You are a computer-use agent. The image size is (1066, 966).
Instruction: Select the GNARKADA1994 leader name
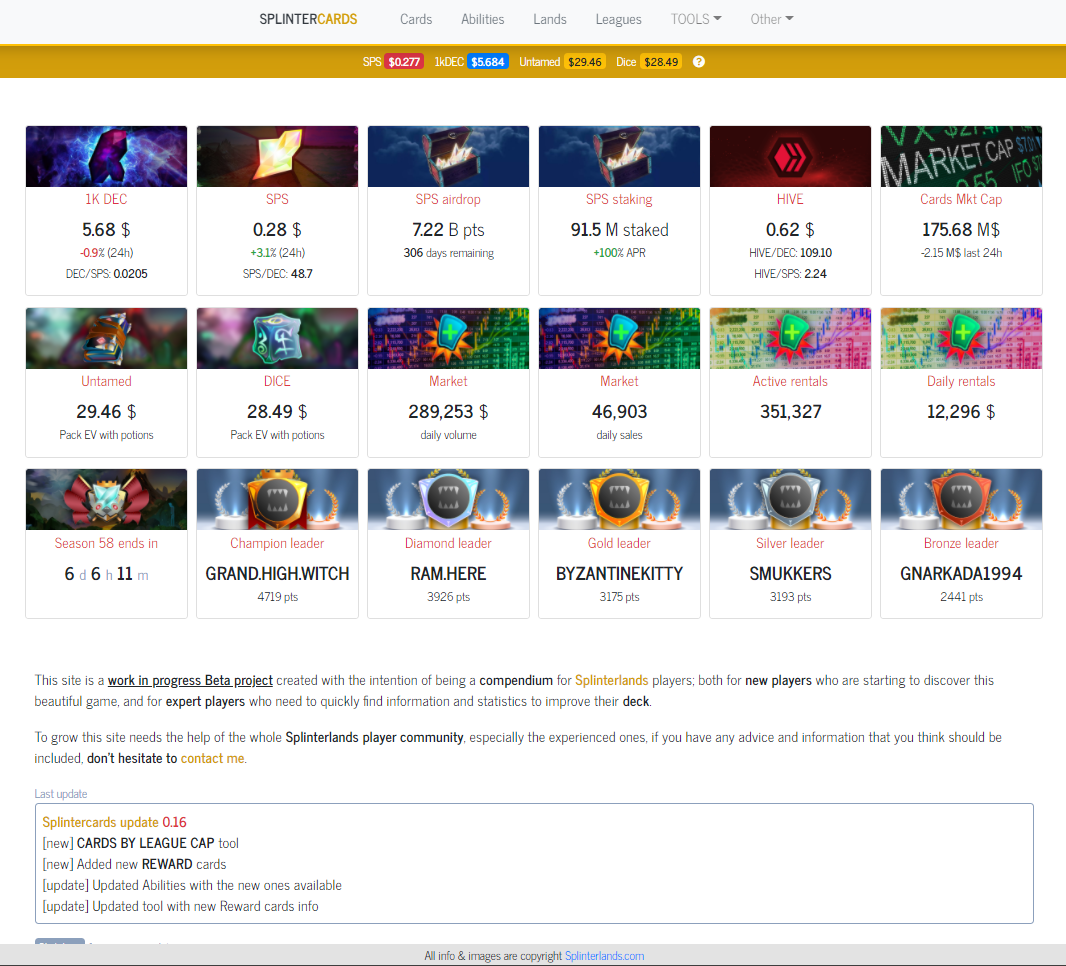(961, 574)
